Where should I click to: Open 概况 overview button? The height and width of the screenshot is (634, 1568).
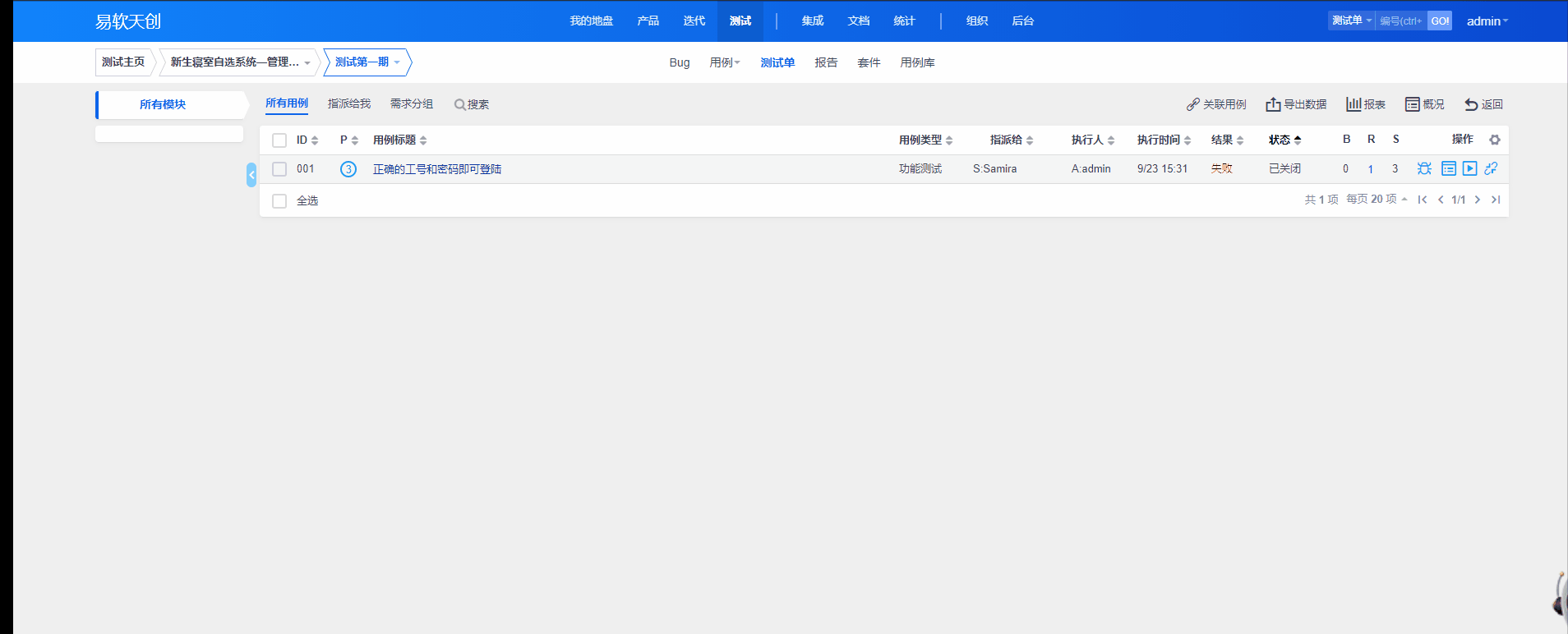coord(1424,104)
